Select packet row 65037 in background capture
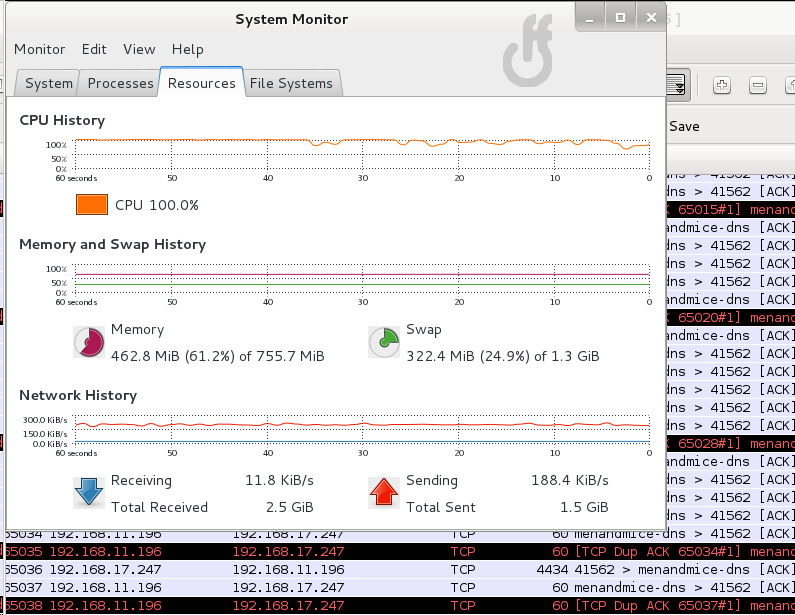This screenshot has height=615, width=795. (x=400, y=588)
